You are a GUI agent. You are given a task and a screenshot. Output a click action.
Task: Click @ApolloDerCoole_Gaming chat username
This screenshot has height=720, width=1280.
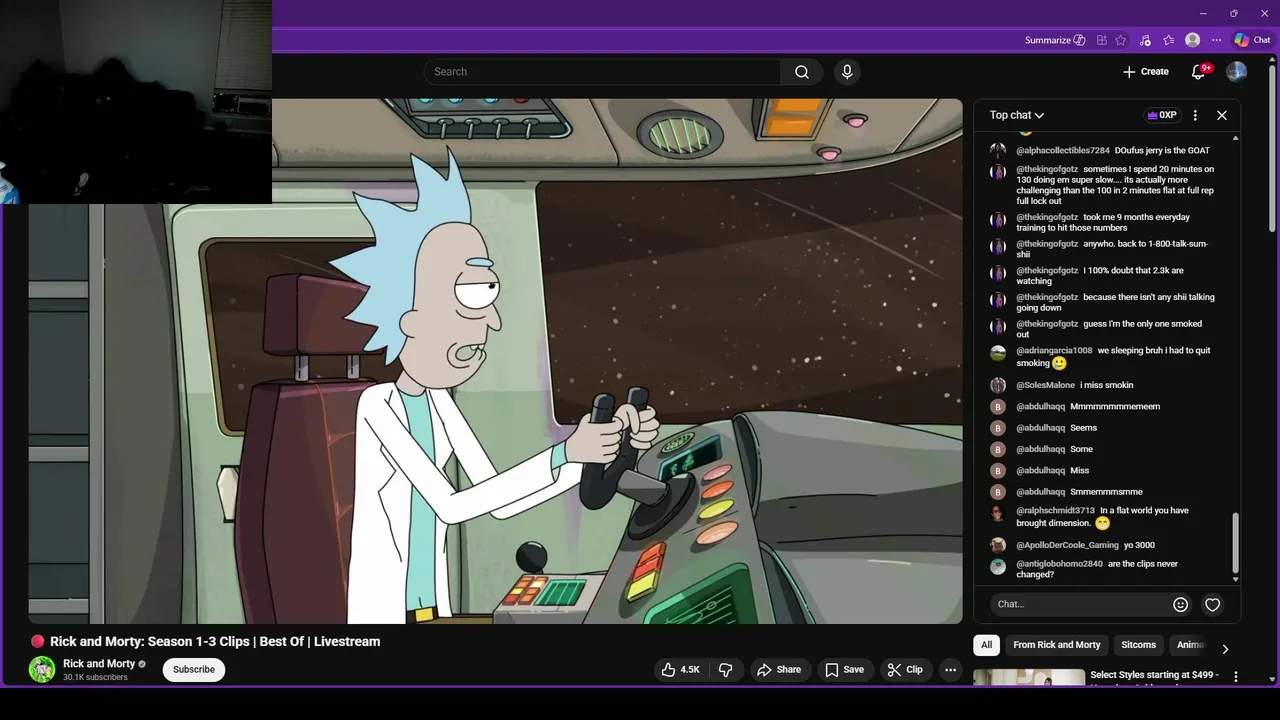pos(1067,545)
